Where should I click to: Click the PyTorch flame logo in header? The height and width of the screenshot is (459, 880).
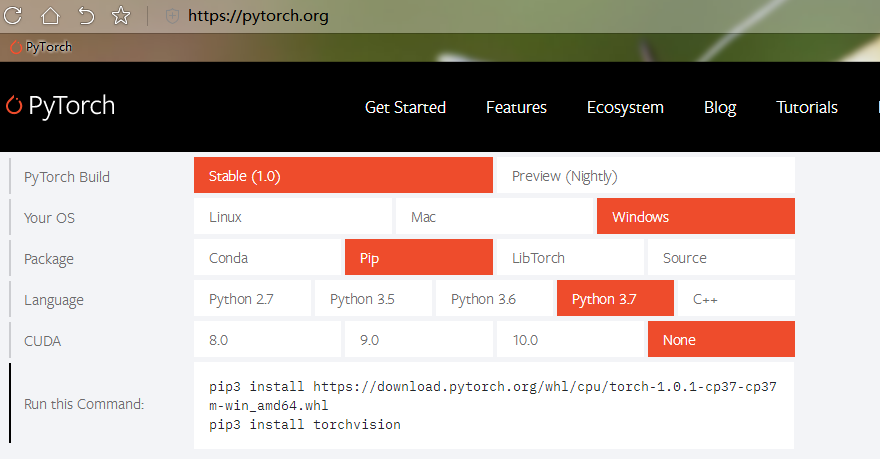[13, 105]
